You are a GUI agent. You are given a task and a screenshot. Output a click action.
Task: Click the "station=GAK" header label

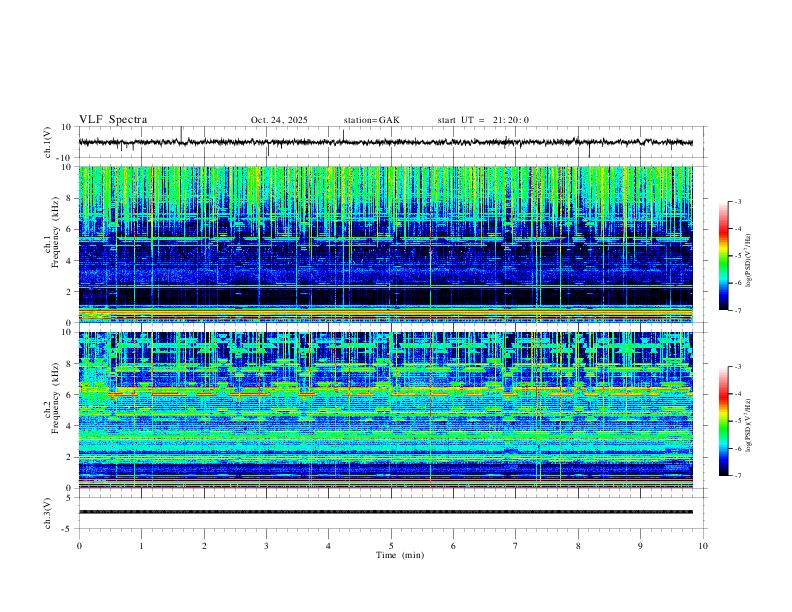tap(371, 120)
